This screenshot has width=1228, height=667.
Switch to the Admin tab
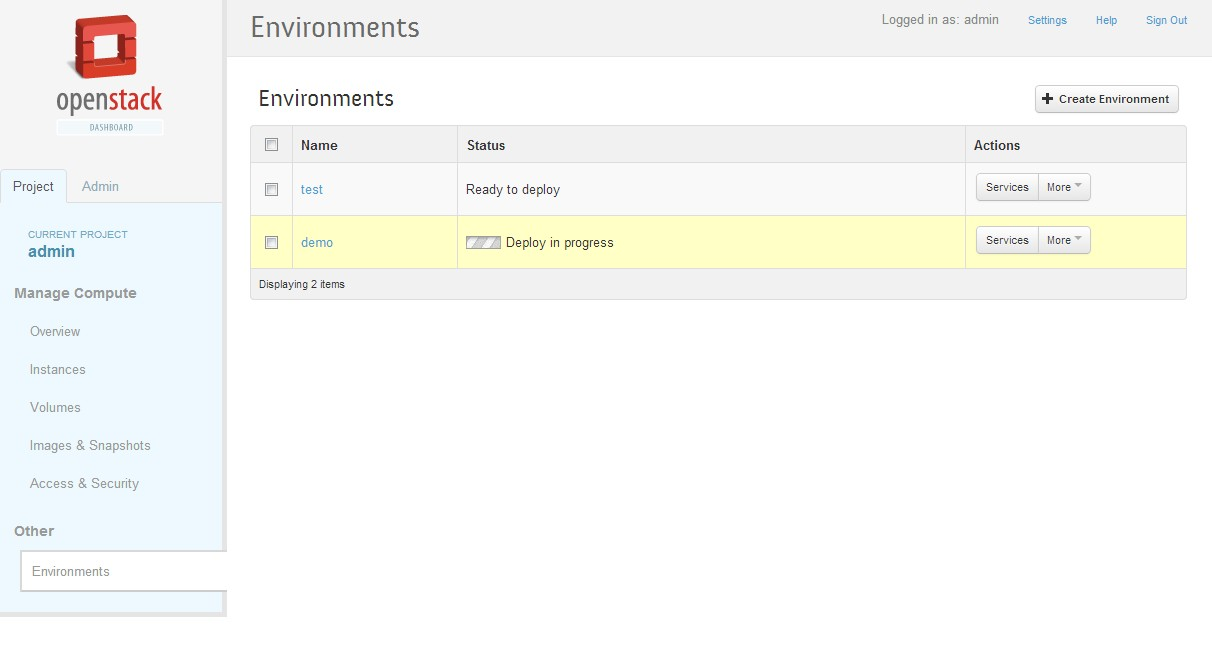coord(100,186)
